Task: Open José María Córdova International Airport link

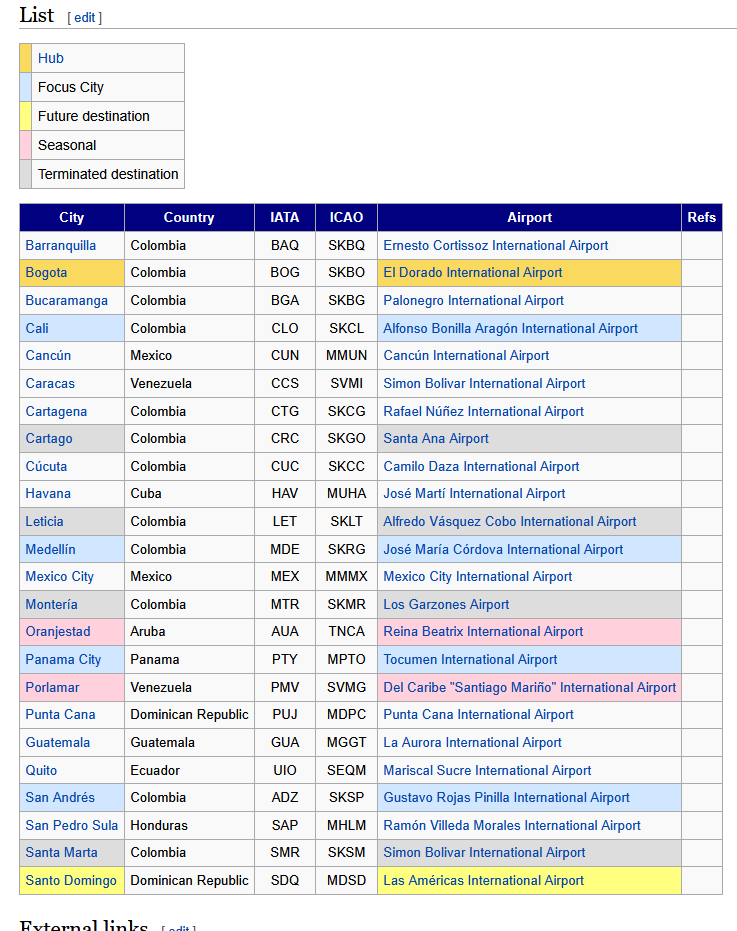Action: coord(503,549)
